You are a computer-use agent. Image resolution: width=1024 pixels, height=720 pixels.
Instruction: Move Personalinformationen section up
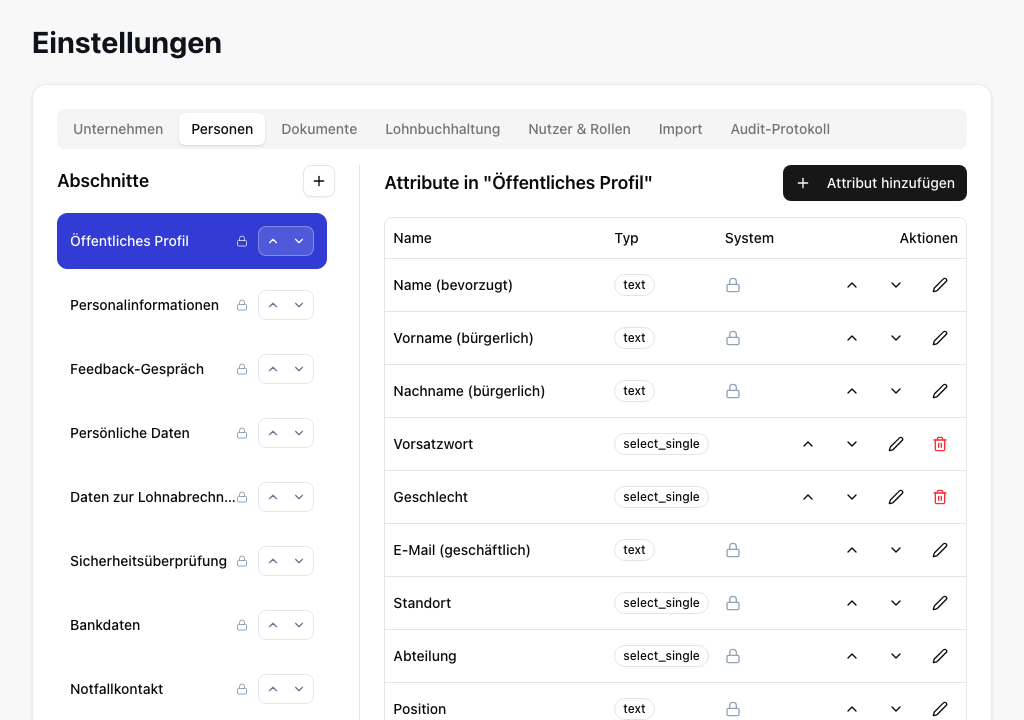(x=273, y=305)
